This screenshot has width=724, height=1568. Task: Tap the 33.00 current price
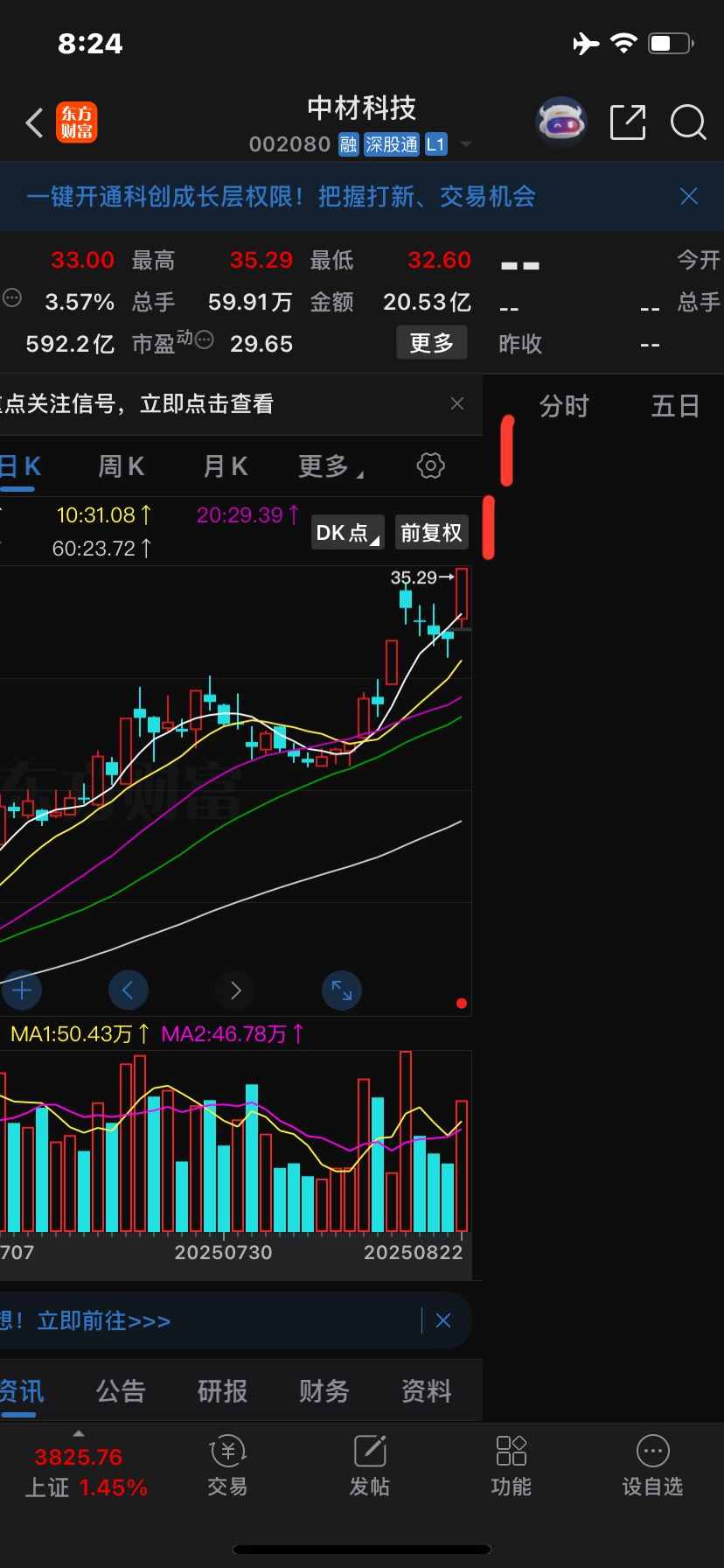[82, 260]
